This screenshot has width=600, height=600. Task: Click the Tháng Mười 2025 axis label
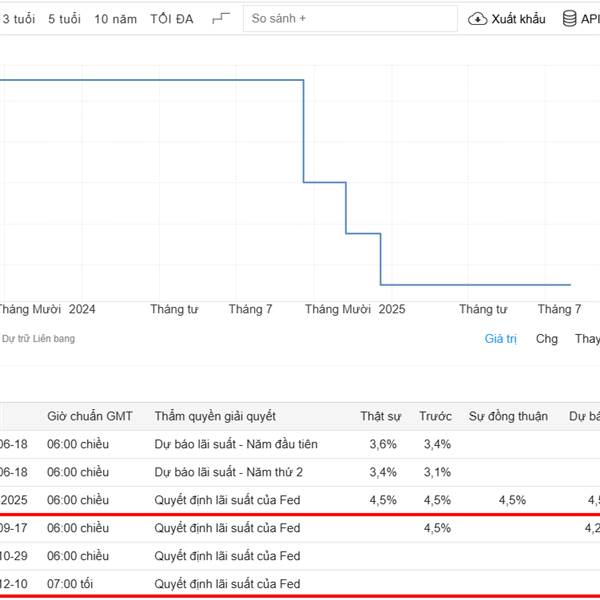(x=355, y=309)
